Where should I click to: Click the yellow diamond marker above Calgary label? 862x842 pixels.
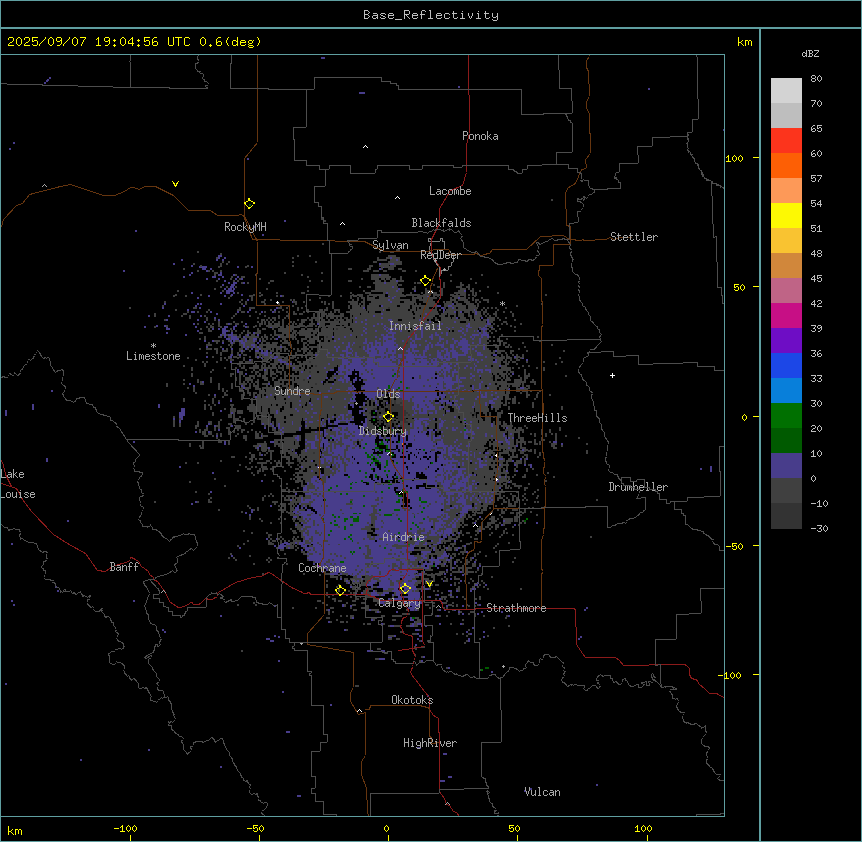click(x=405, y=589)
